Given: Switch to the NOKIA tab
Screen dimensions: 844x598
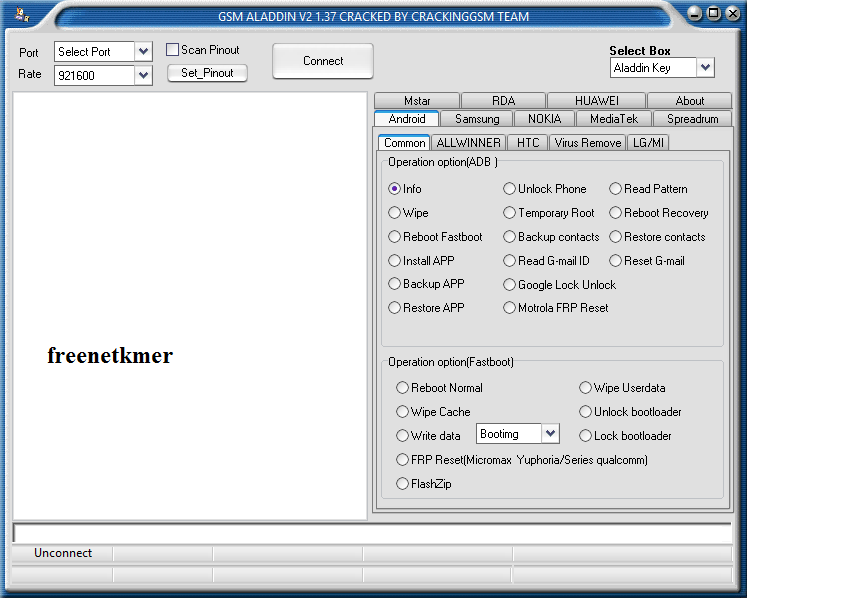Looking at the screenshot, I should point(544,118).
